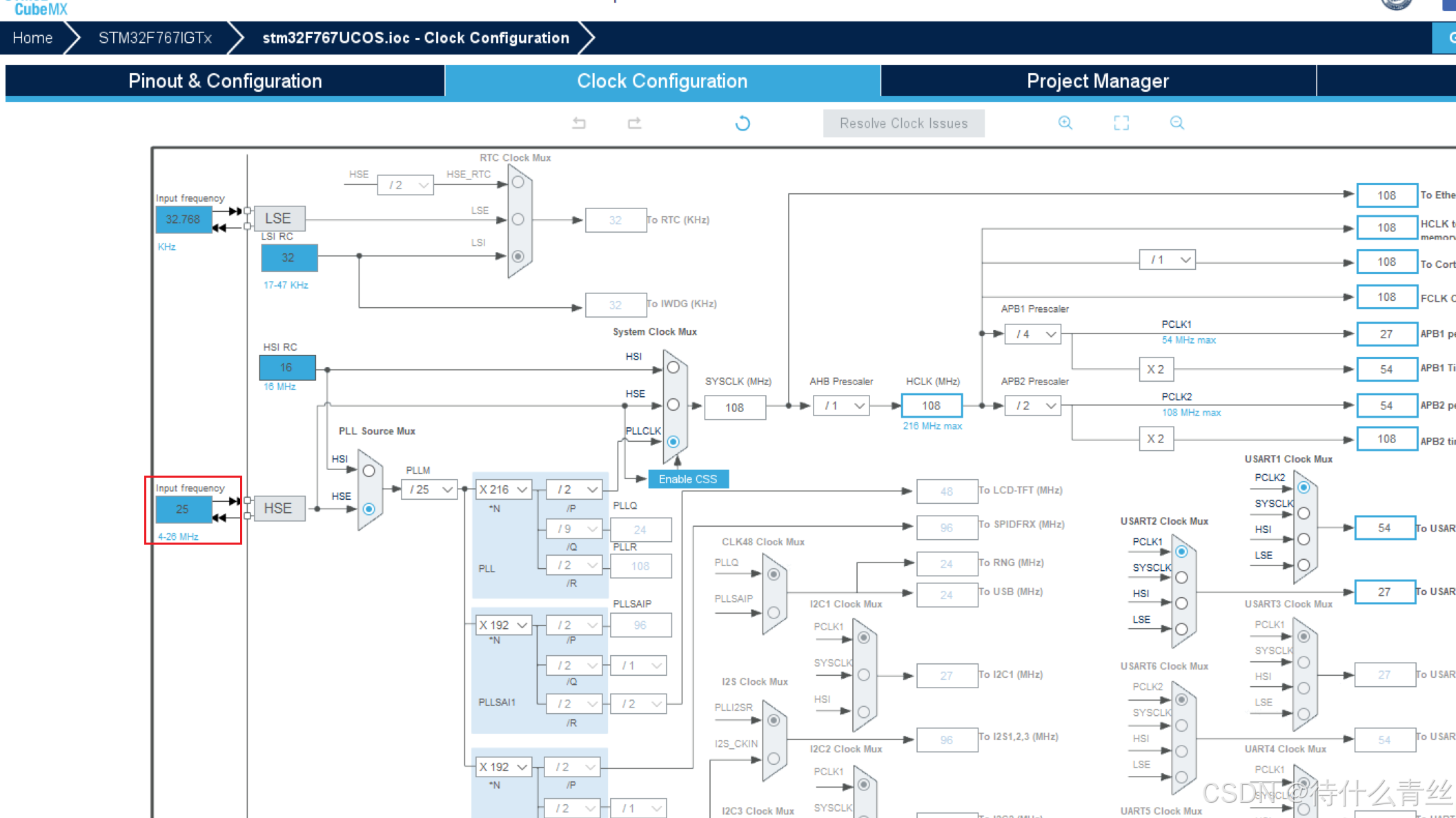Zoom out of the clock diagram
The width and height of the screenshot is (1456, 818).
pos(1177,123)
